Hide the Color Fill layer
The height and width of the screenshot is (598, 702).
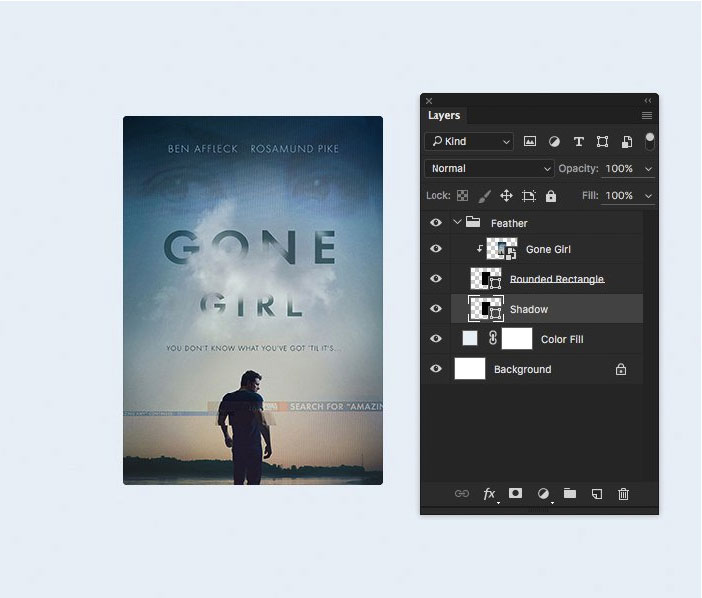tap(436, 339)
